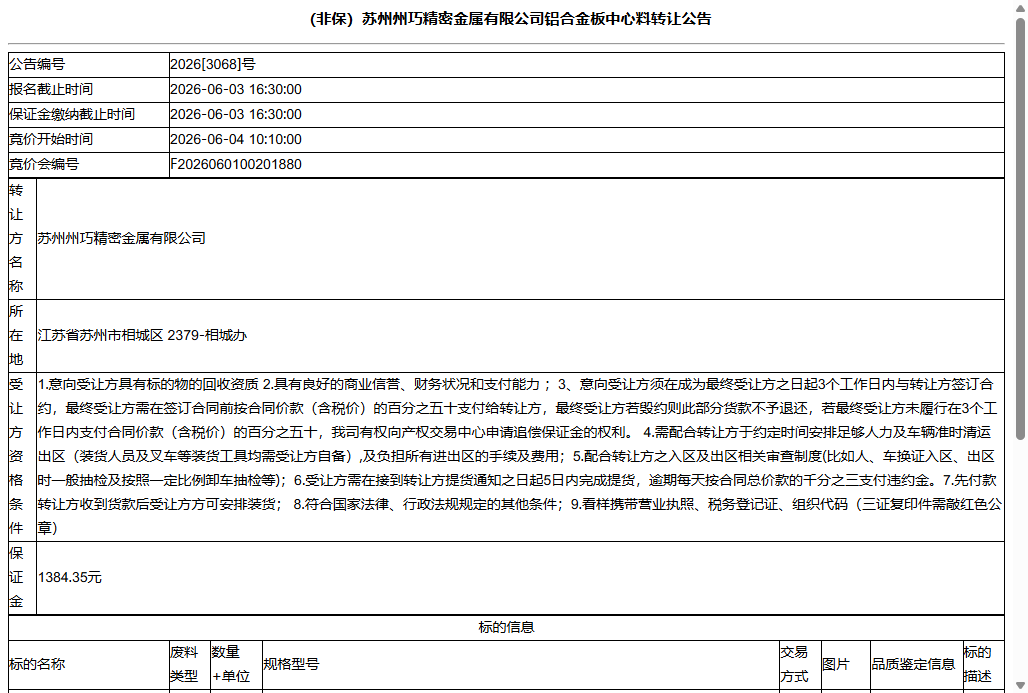Click the 保证金缴纳截止时间 label
The height and width of the screenshot is (693, 1028).
click(72, 115)
